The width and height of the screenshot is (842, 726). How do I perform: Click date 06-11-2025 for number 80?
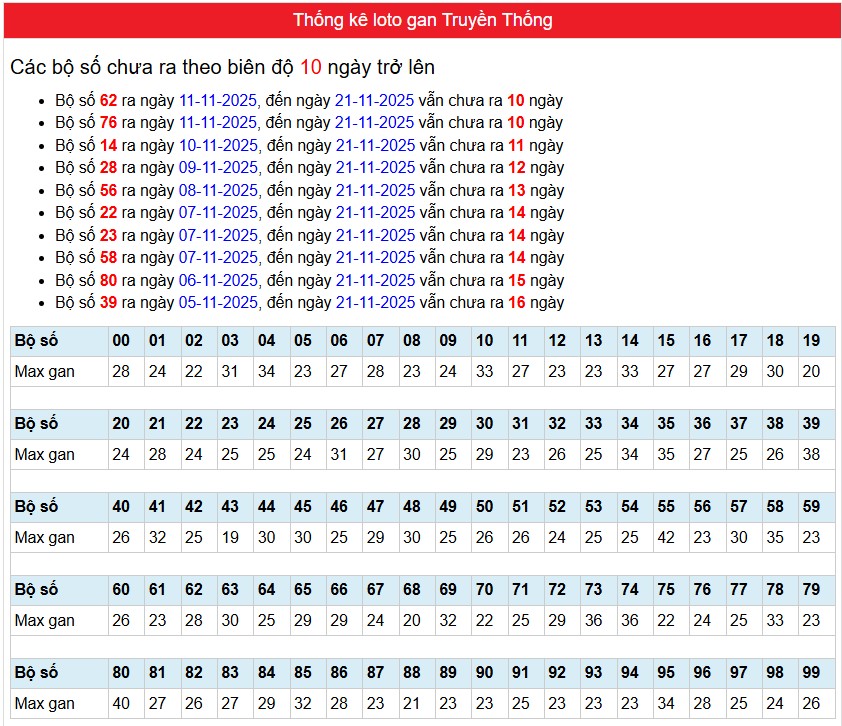218,281
